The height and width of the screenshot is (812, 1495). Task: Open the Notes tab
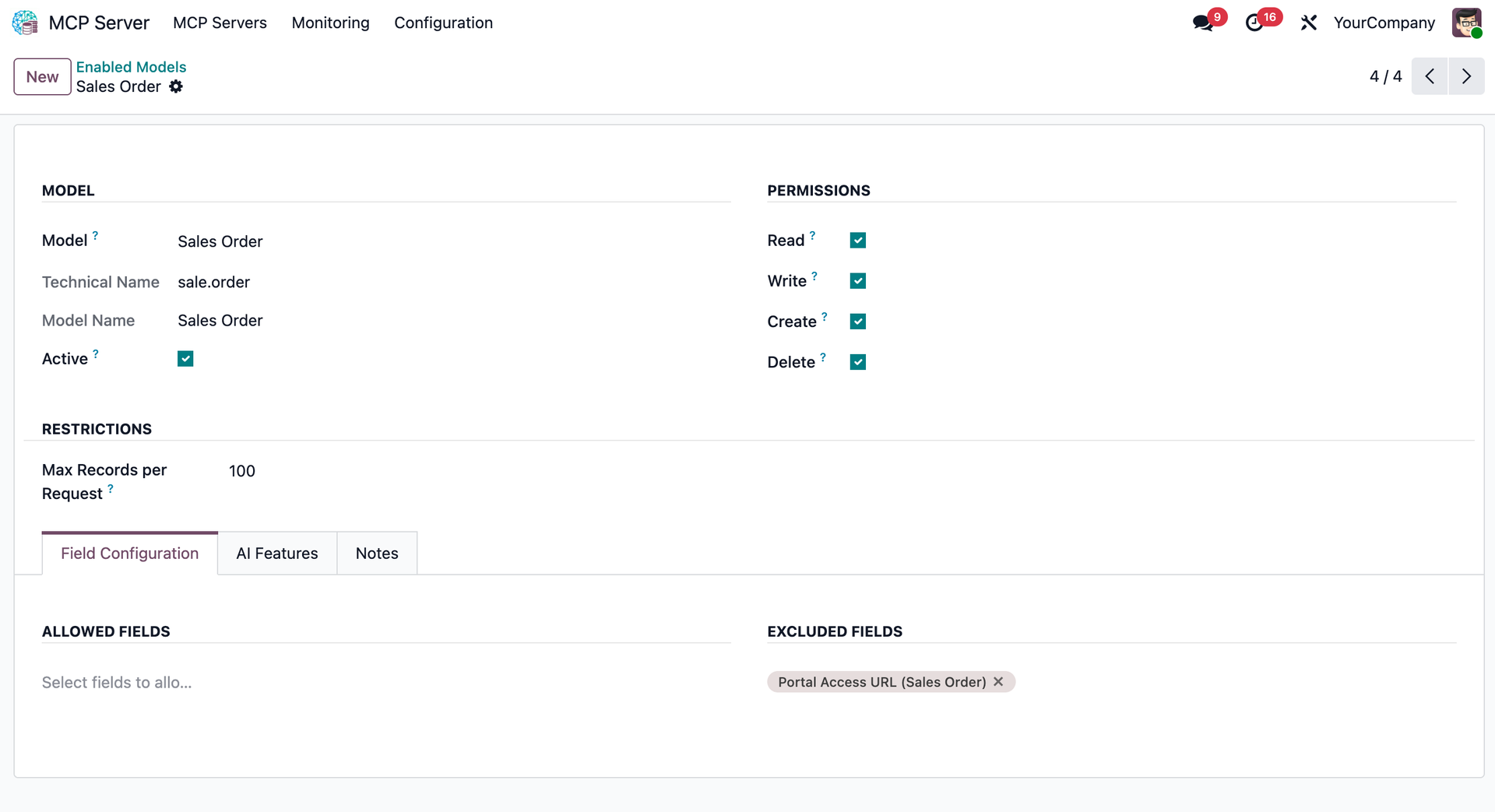(x=377, y=553)
